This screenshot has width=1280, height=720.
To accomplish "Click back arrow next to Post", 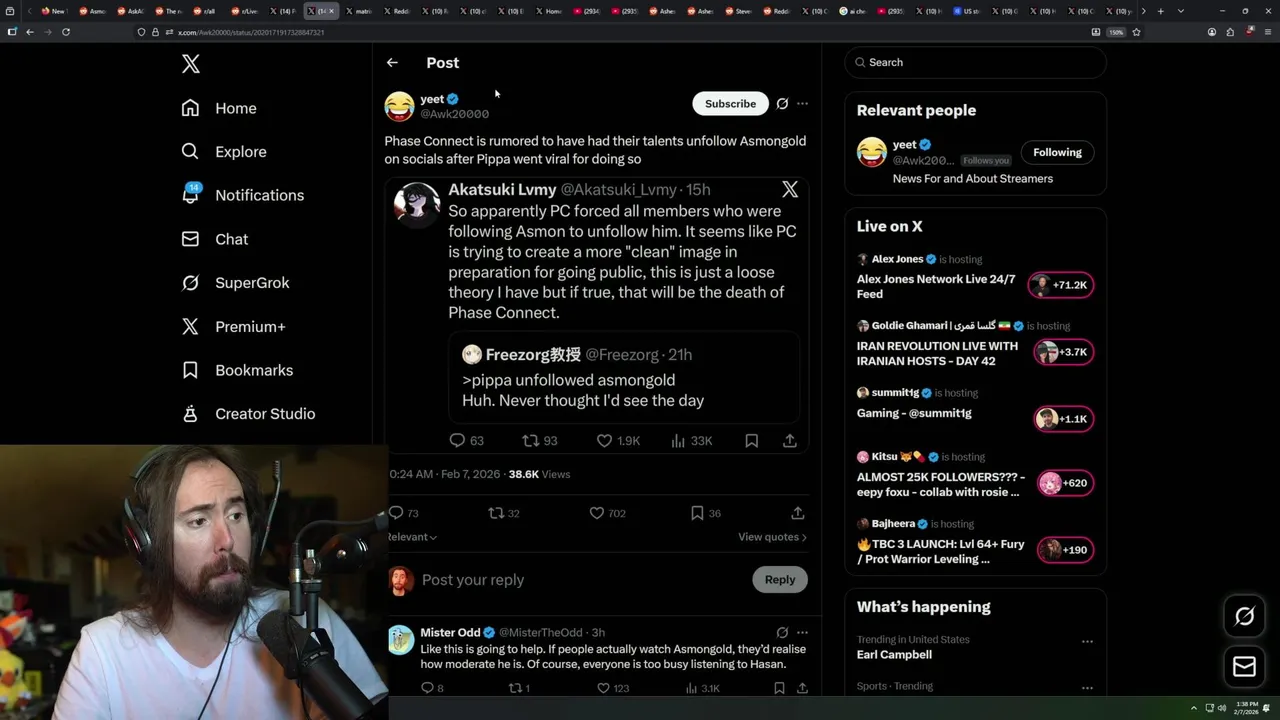I will click(392, 62).
